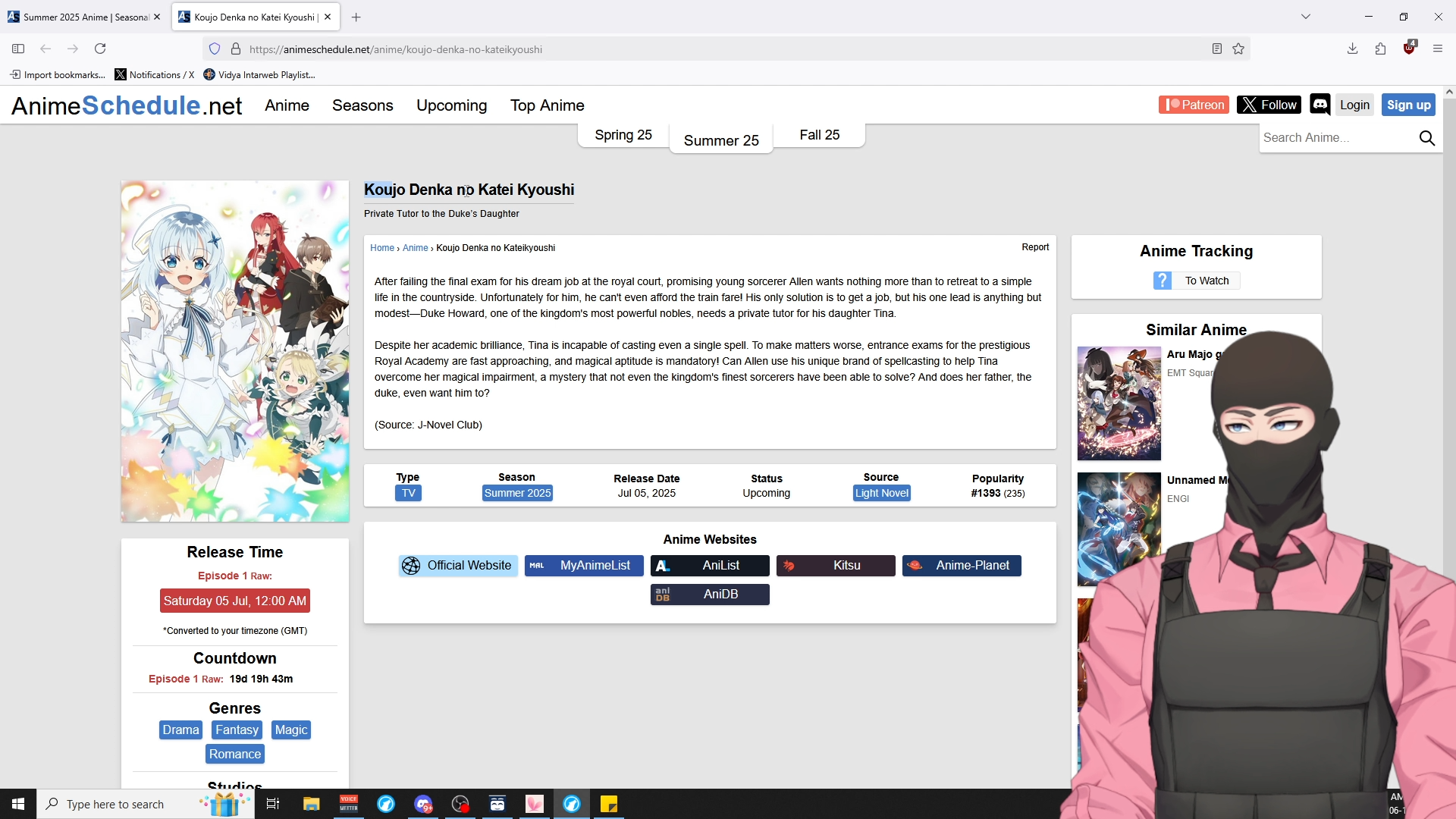Screen dimensions: 1456x819
Task: Go back with browser back arrow
Action: [45, 49]
